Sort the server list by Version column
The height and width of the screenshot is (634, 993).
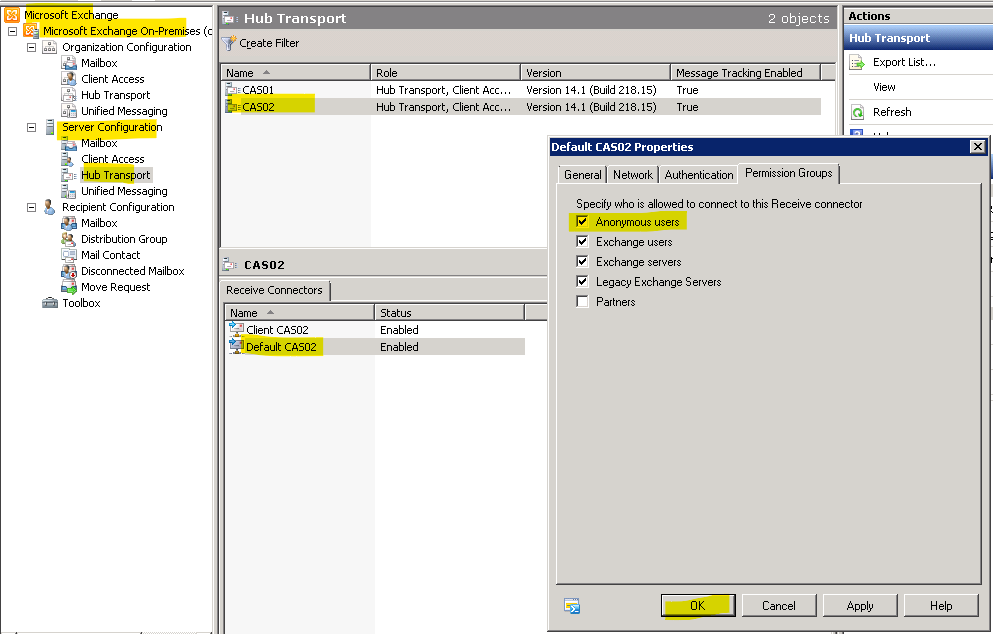(x=594, y=73)
